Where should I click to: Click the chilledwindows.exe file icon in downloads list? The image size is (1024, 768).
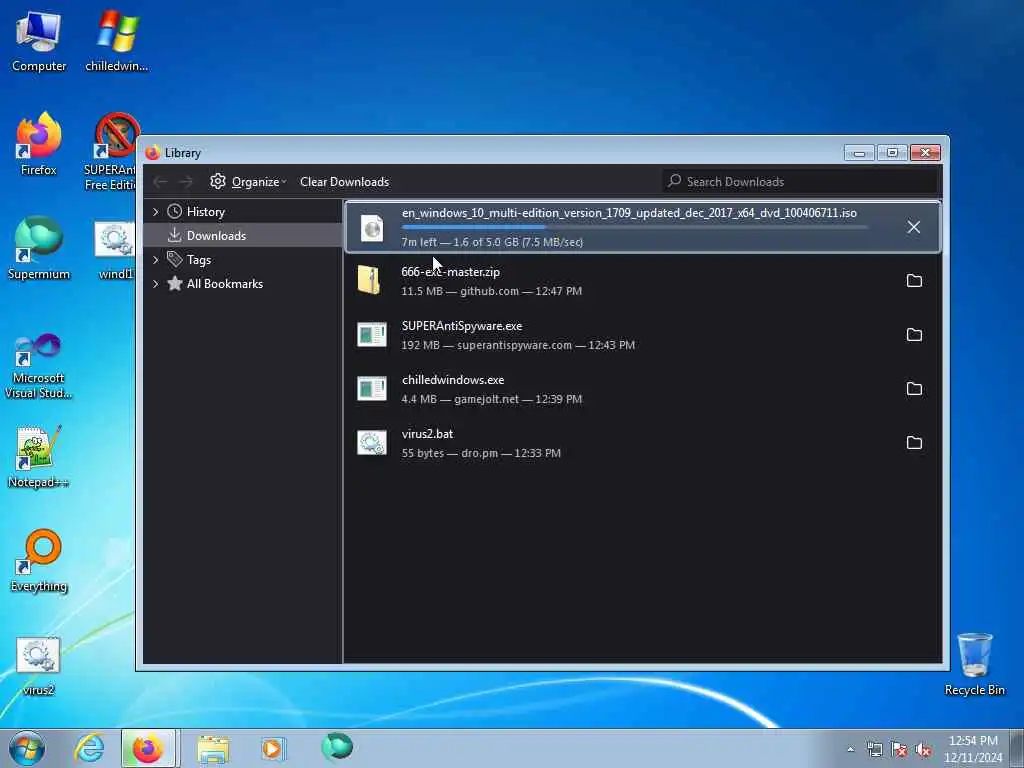[x=372, y=389]
